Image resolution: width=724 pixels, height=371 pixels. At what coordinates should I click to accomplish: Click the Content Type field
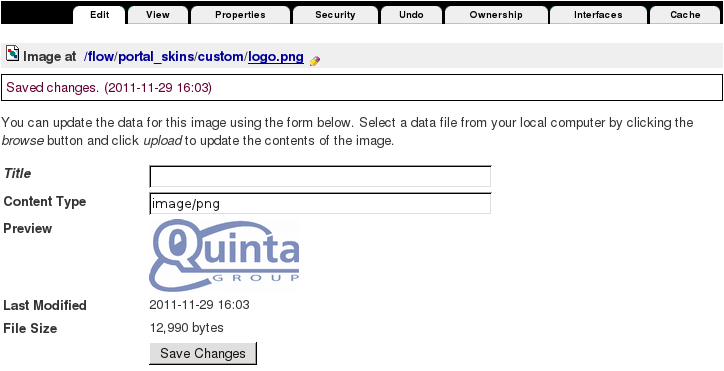pyautogui.click(x=320, y=204)
